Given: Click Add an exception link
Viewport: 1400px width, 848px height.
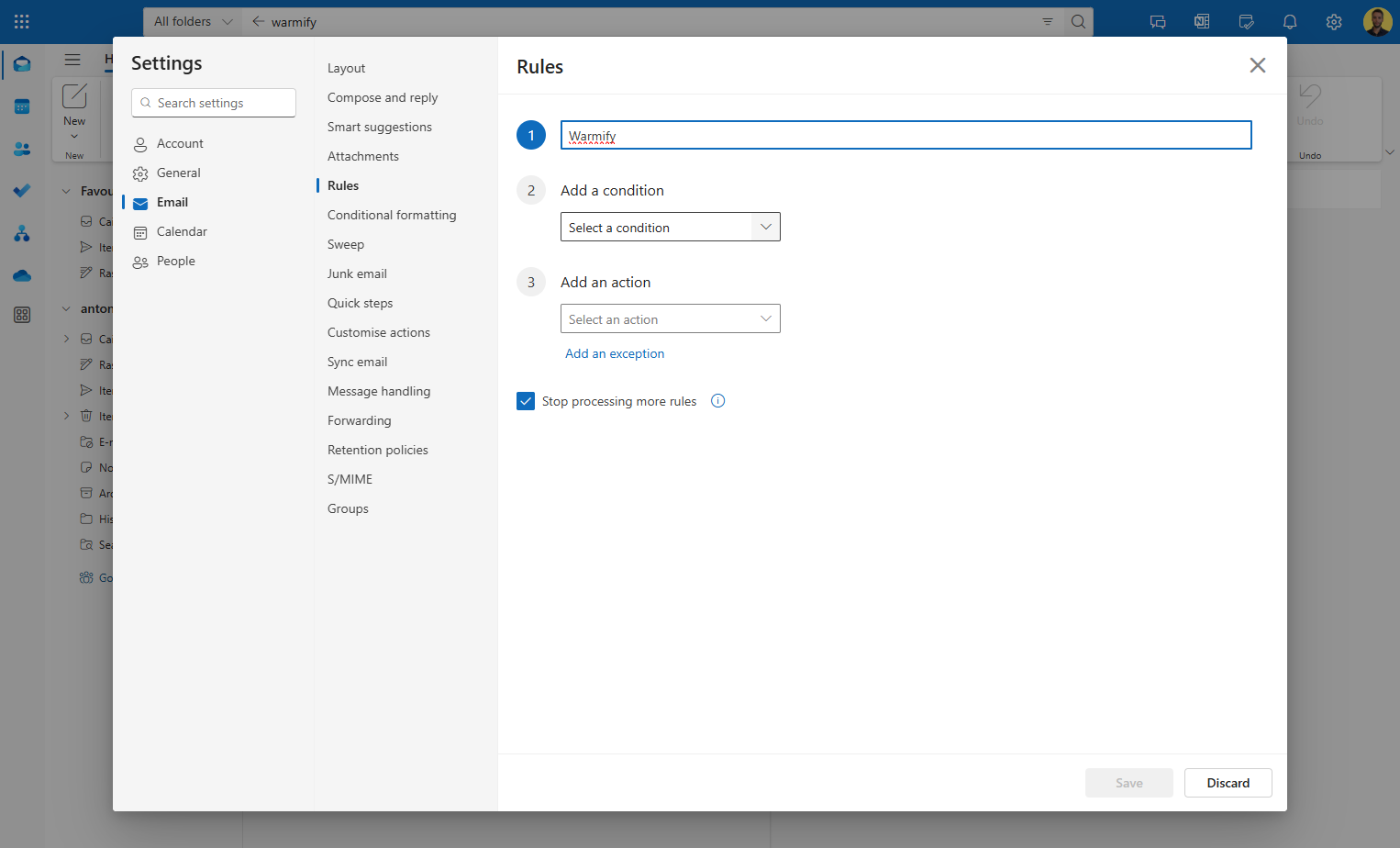Looking at the screenshot, I should [615, 353].
